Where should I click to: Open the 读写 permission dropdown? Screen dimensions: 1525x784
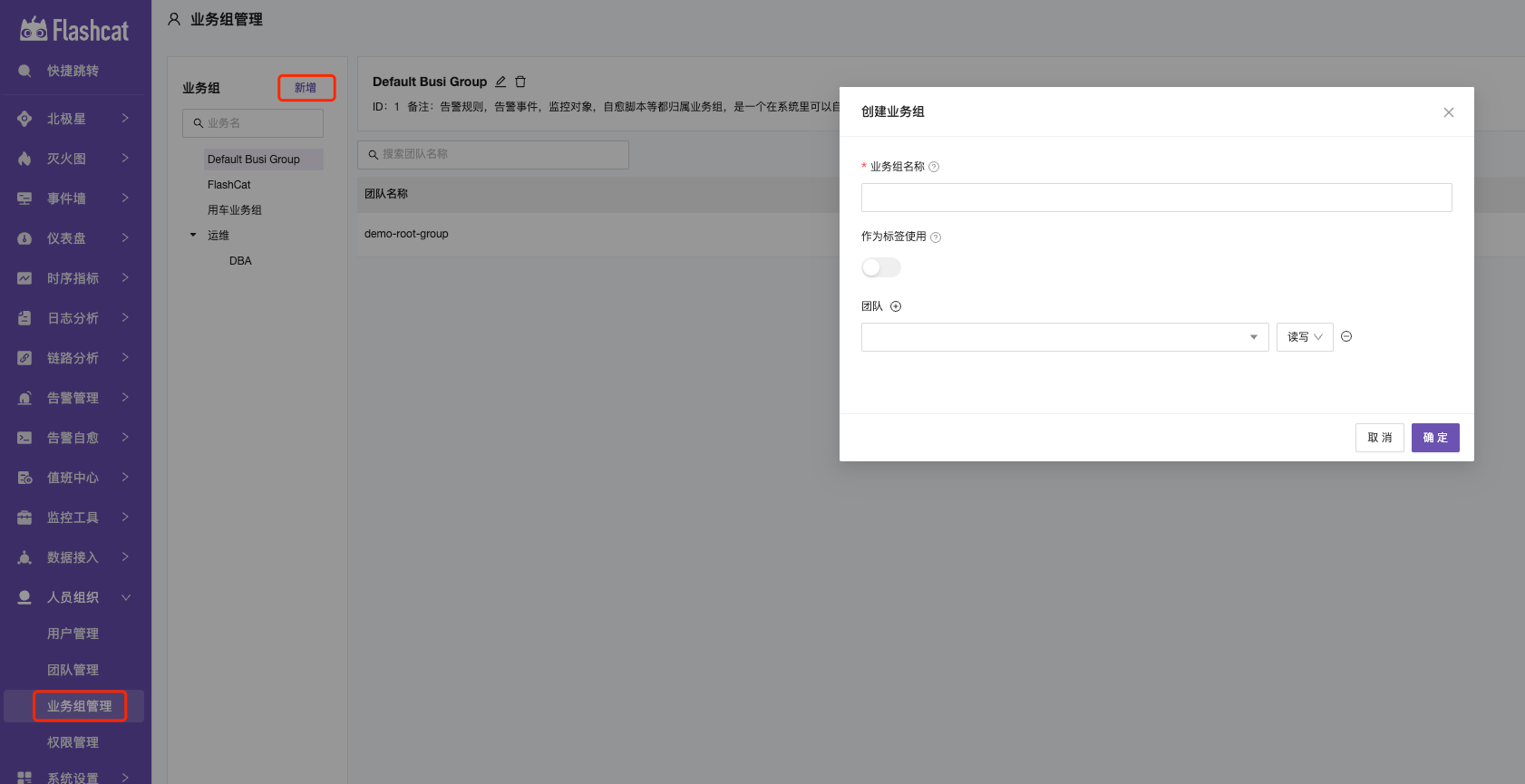[1305, 337]
